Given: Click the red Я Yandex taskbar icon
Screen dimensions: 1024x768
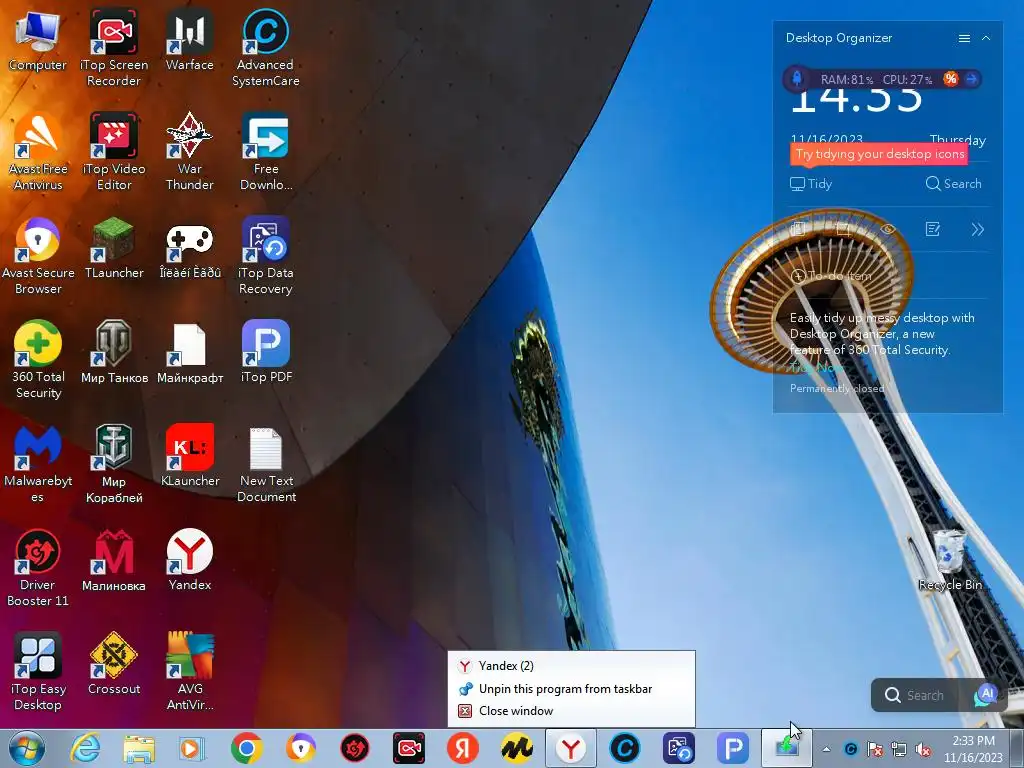Looking at the screenshot, I should pyautogui.click(x=462, y=748).
